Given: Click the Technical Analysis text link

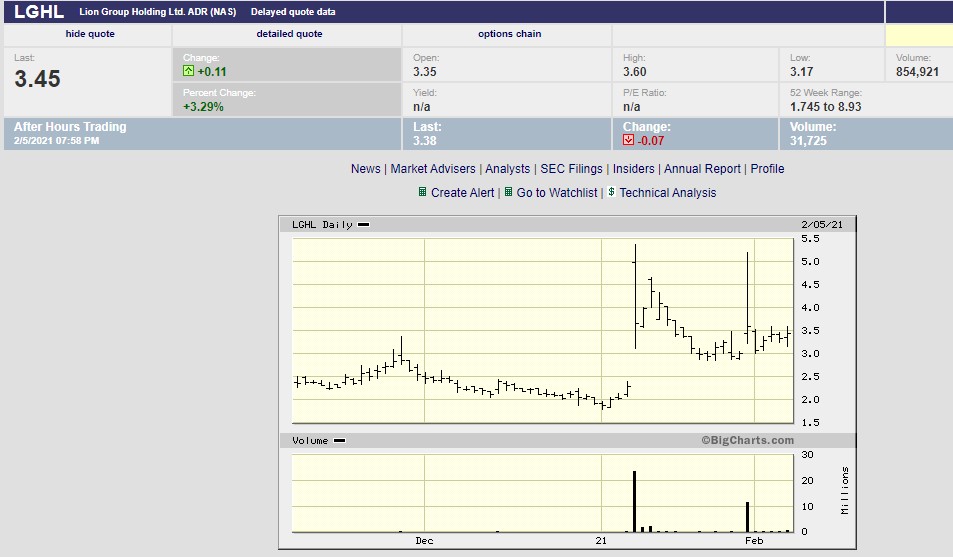Looking at the screenshot, I should tap(667, 193).
